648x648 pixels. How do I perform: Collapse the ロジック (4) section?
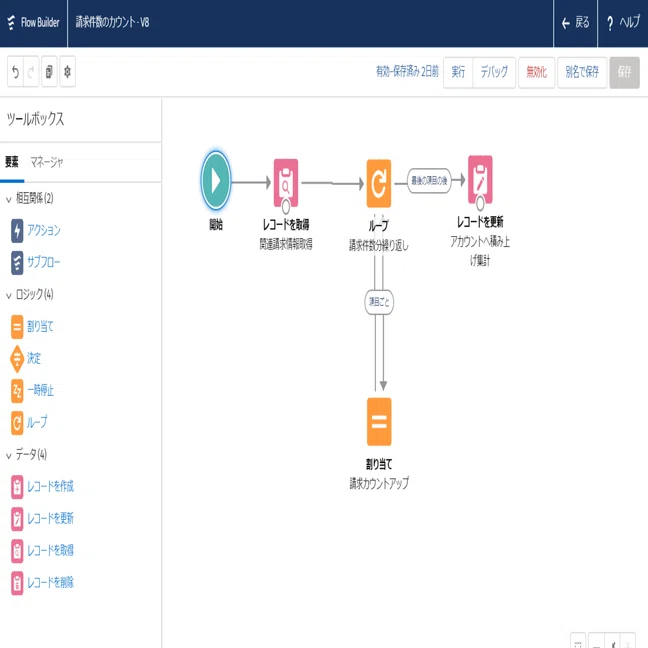(8, 296)
